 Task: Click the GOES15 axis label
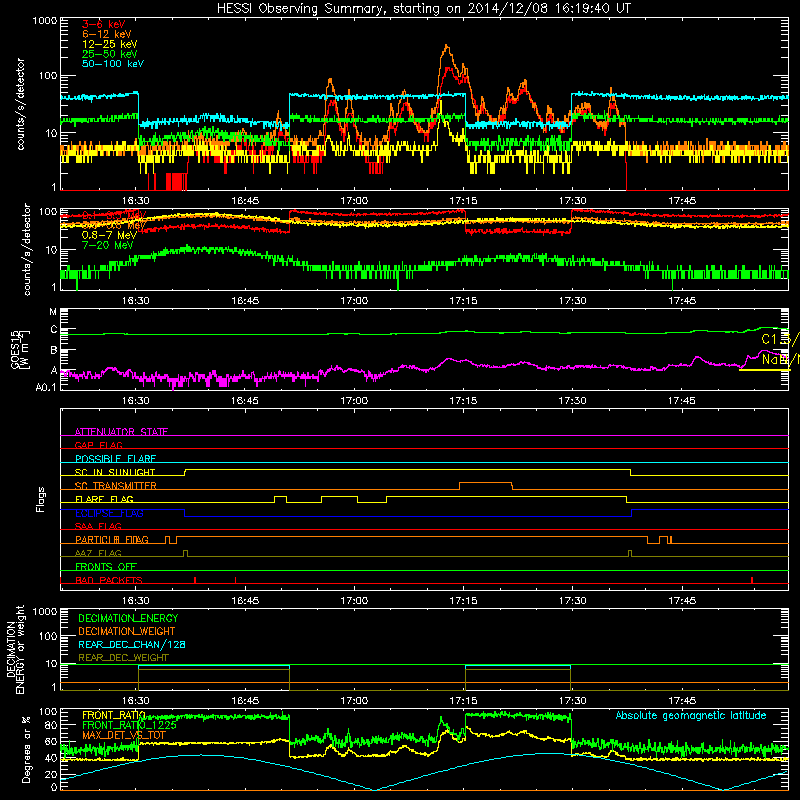click(20, 349)
